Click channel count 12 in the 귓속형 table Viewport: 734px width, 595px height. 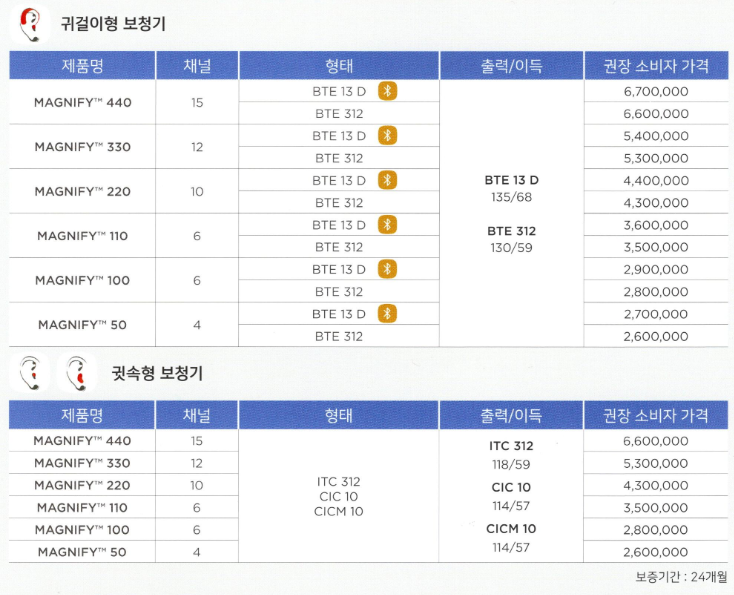pos(197,463)
